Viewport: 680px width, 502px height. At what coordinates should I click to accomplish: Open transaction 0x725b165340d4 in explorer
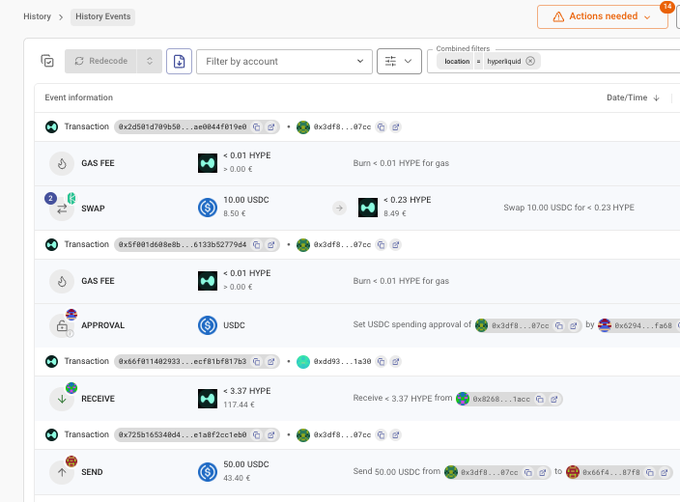coord(271,435)
